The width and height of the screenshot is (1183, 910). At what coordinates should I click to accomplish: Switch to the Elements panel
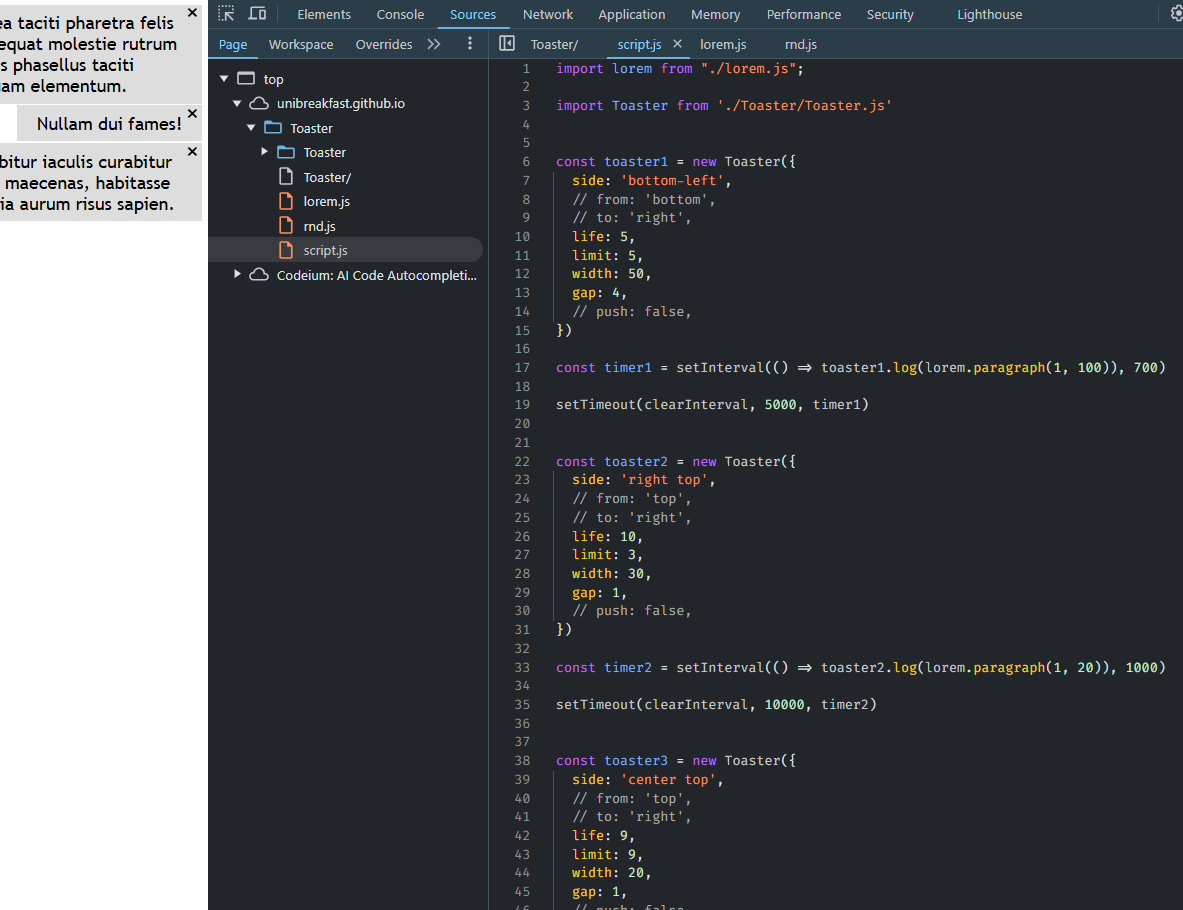click(x=324, y=14)
